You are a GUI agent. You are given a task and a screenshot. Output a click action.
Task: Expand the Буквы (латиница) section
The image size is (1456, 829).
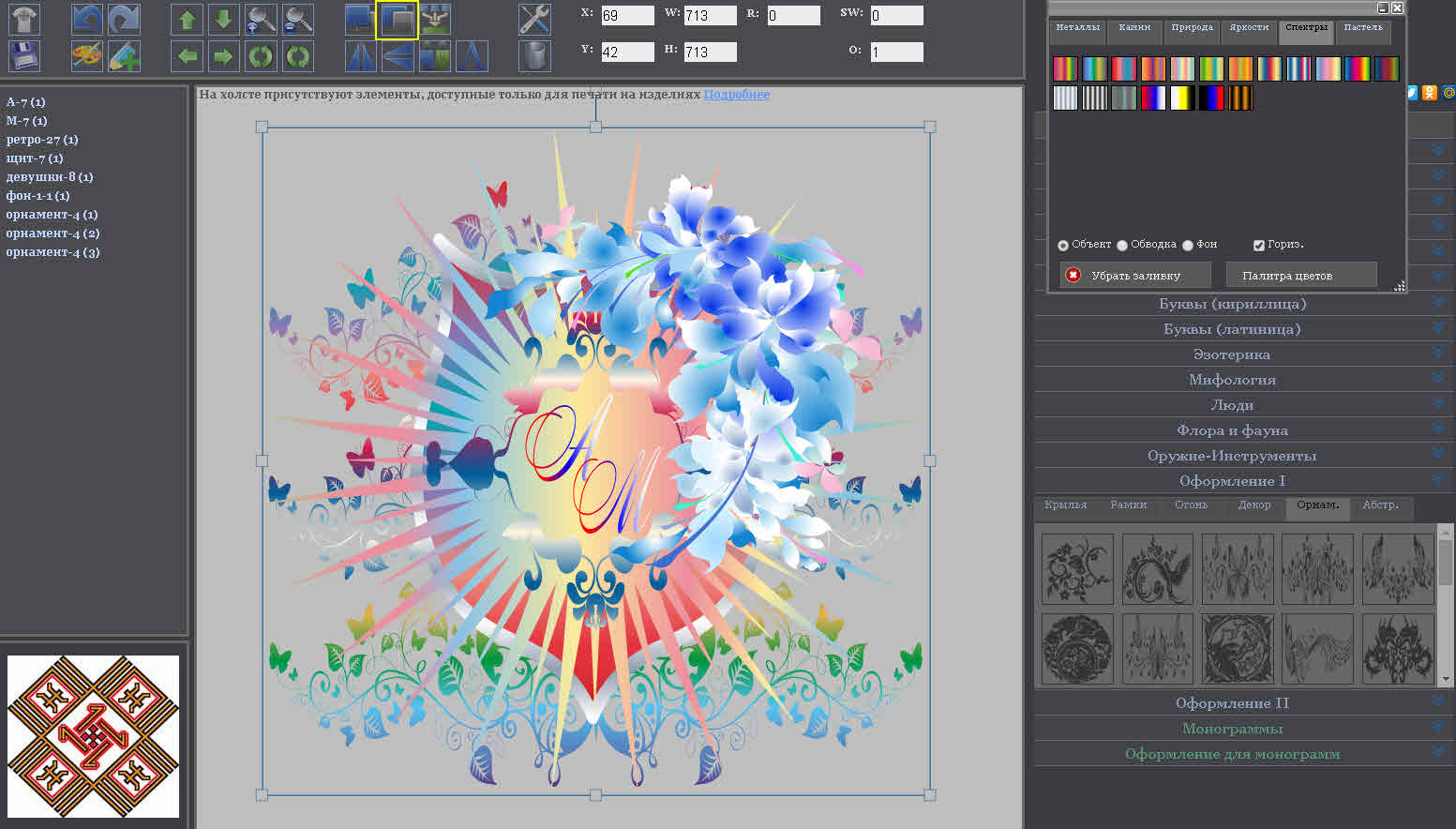click(x=1244, y=329)
